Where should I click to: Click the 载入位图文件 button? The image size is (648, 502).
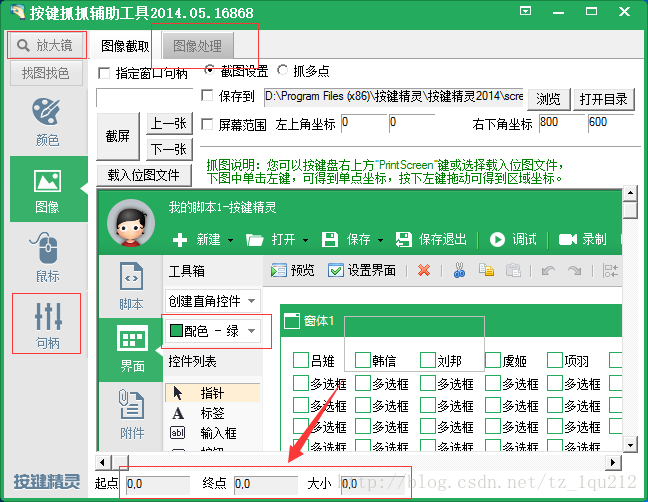tap(144, 175)
